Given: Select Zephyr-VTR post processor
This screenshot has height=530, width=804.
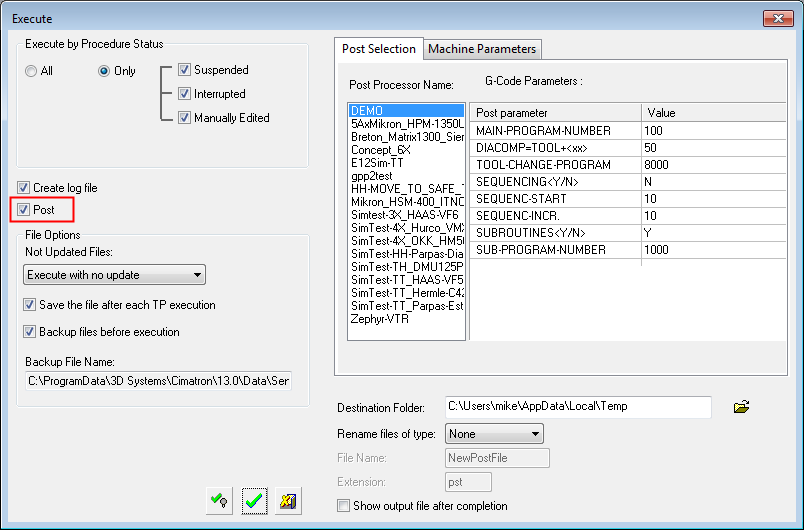Looking at the screenshot, I should pos(378,319).
